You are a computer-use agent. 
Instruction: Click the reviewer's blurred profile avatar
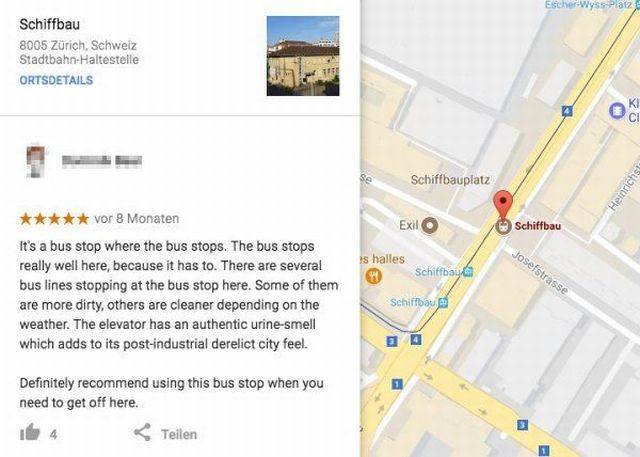(x=37, y=160)
